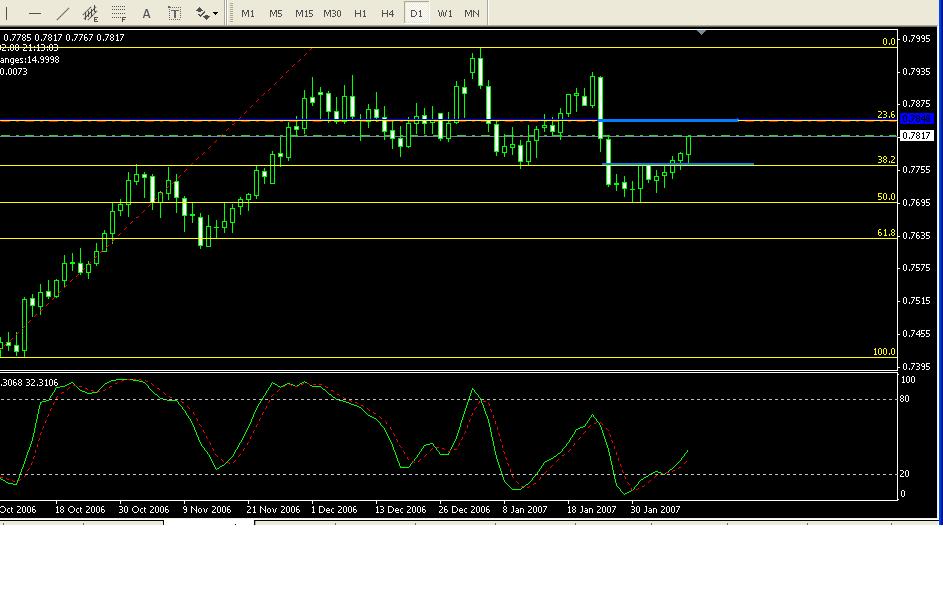The height and width of the screenshot is (606, 943).
Task: Open the arrows tool dropdown arrow
Action: [216, 14]
